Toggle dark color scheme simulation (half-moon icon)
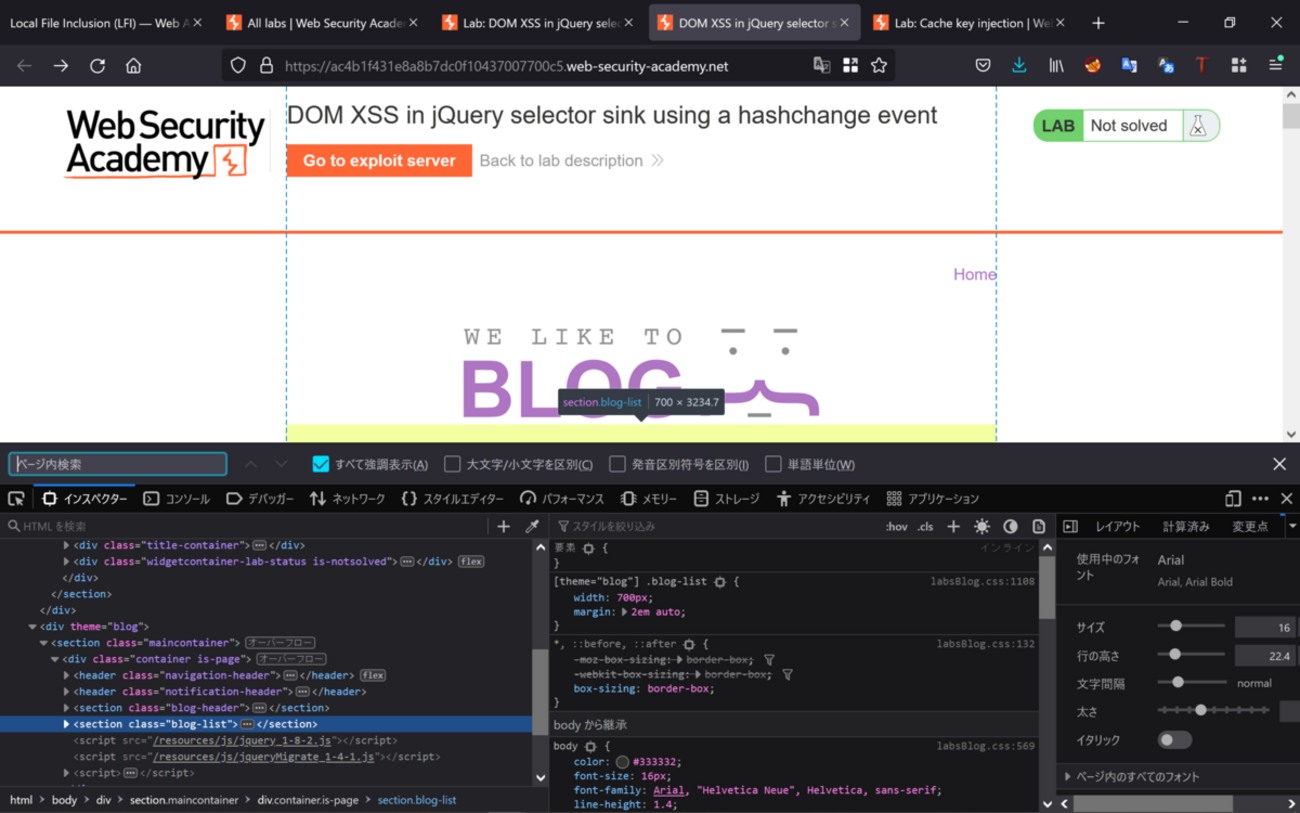This screenshot has width=1300, height=813. 1010,526
